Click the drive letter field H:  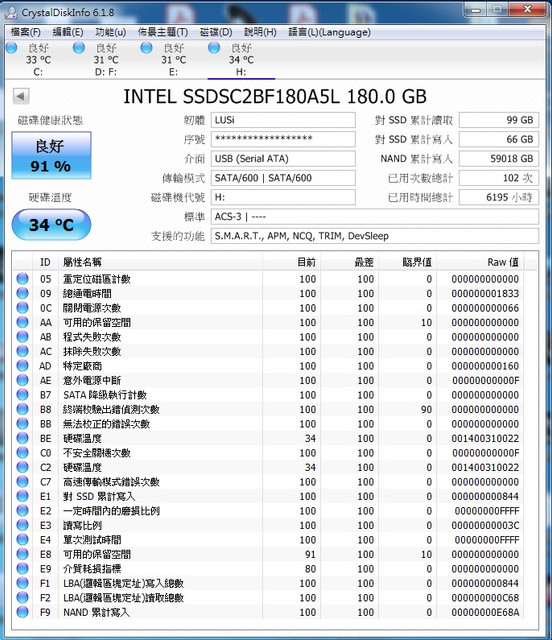coord(283,197)
